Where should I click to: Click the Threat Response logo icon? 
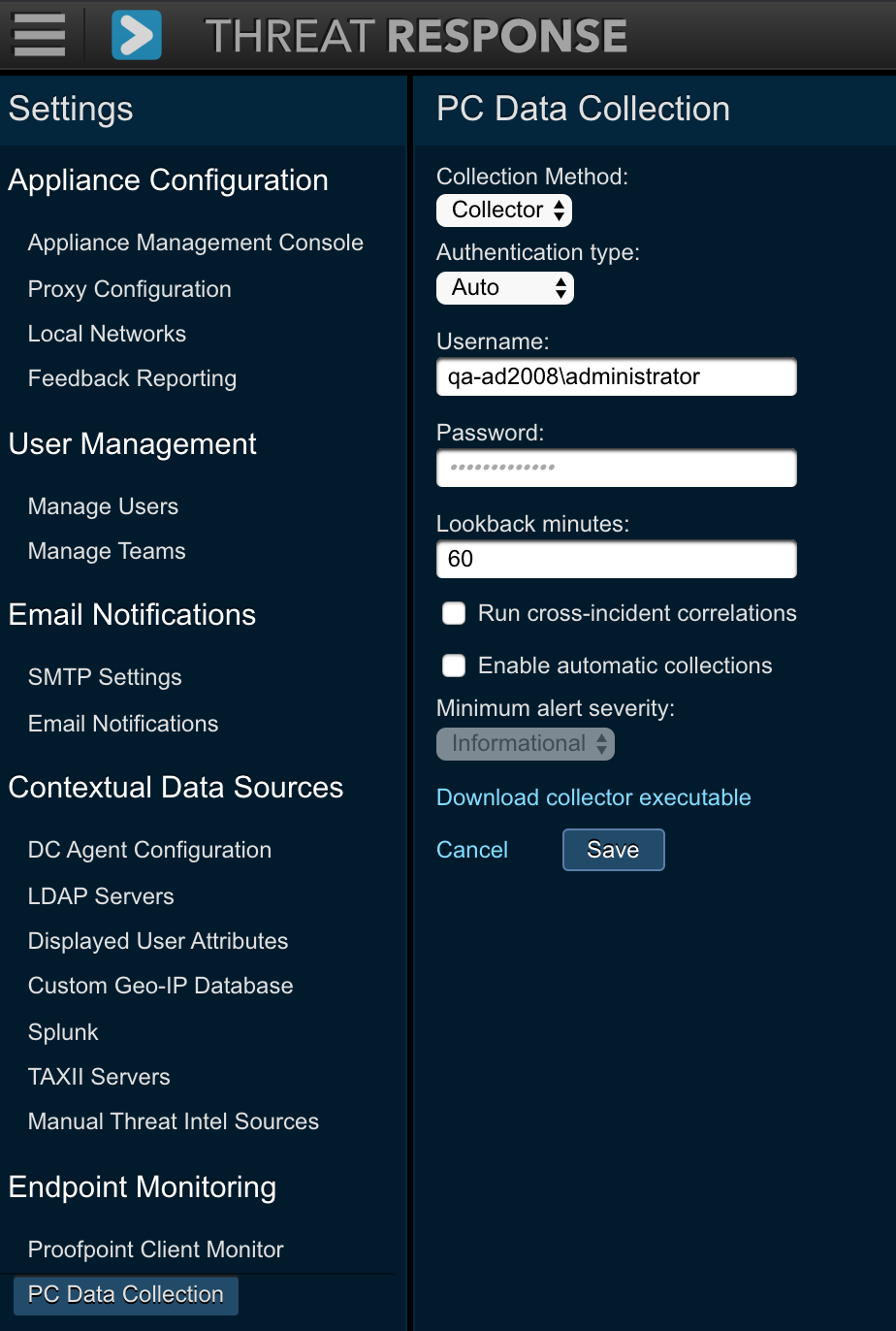(137, 35)
